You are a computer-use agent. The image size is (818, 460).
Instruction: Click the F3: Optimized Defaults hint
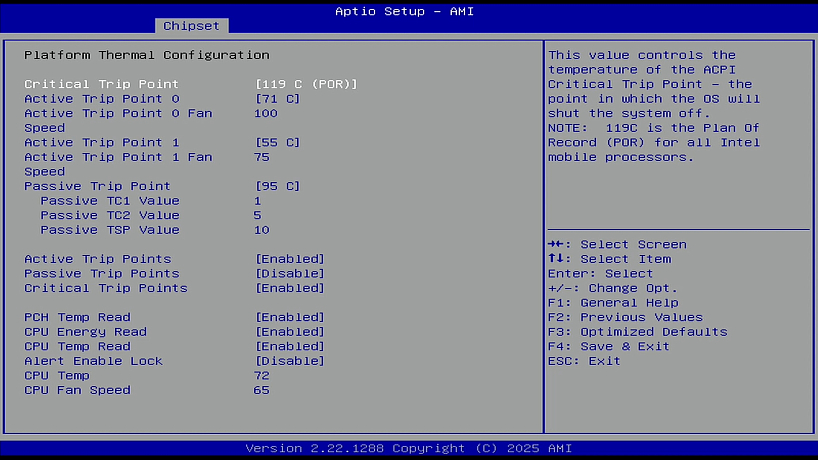tap(637, 332)
